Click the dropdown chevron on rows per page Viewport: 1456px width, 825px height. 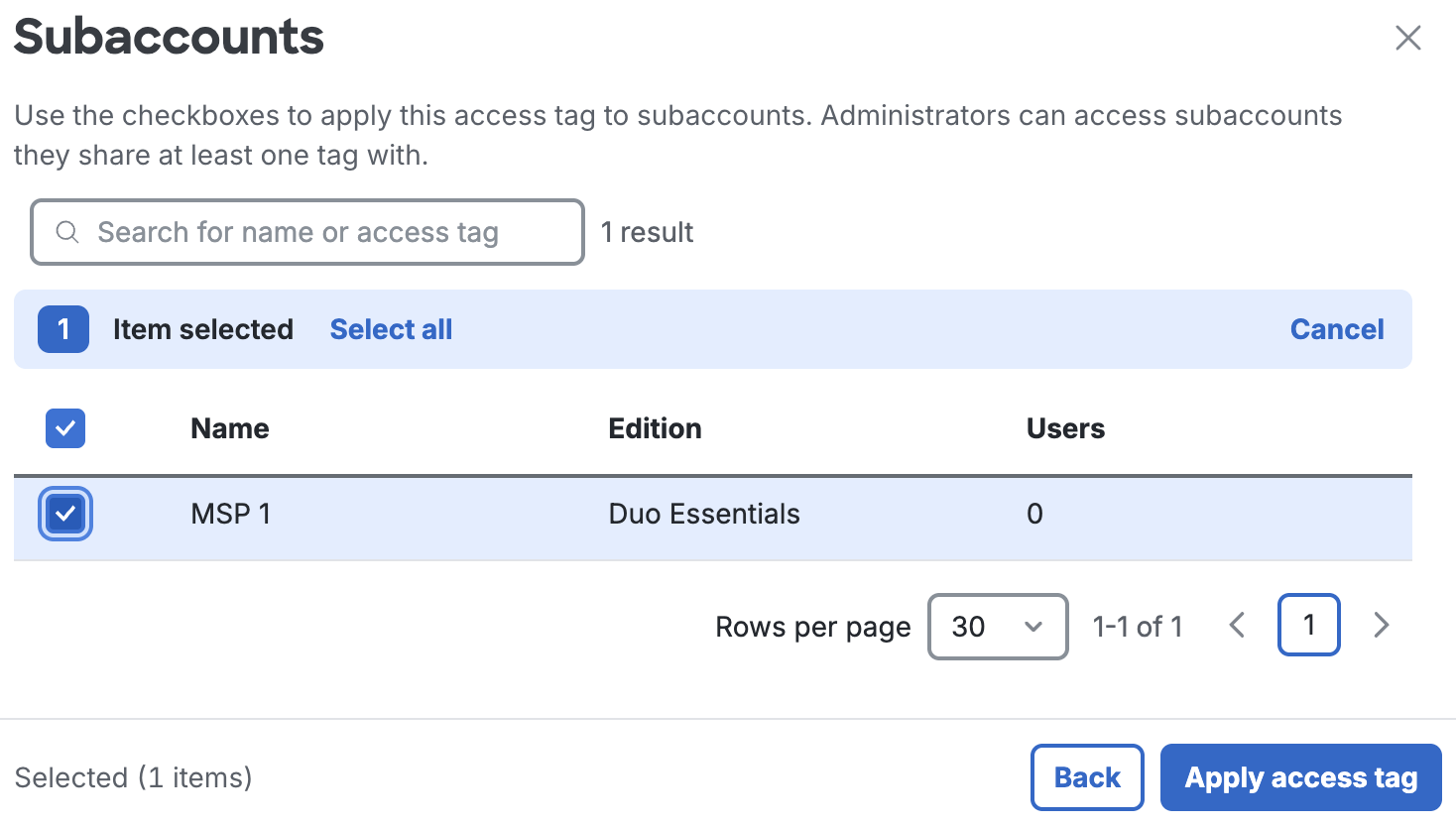(x=1034, y=627)
